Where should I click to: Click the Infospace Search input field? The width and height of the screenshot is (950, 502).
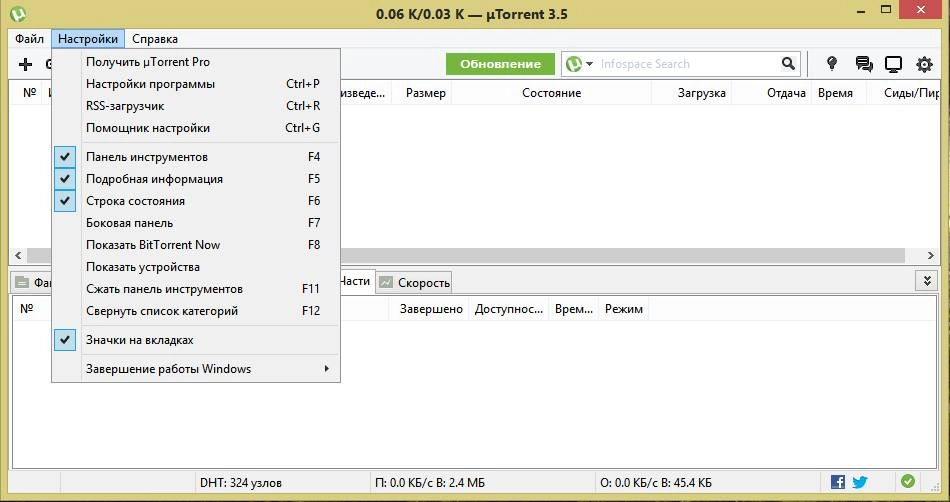[687, 64]
